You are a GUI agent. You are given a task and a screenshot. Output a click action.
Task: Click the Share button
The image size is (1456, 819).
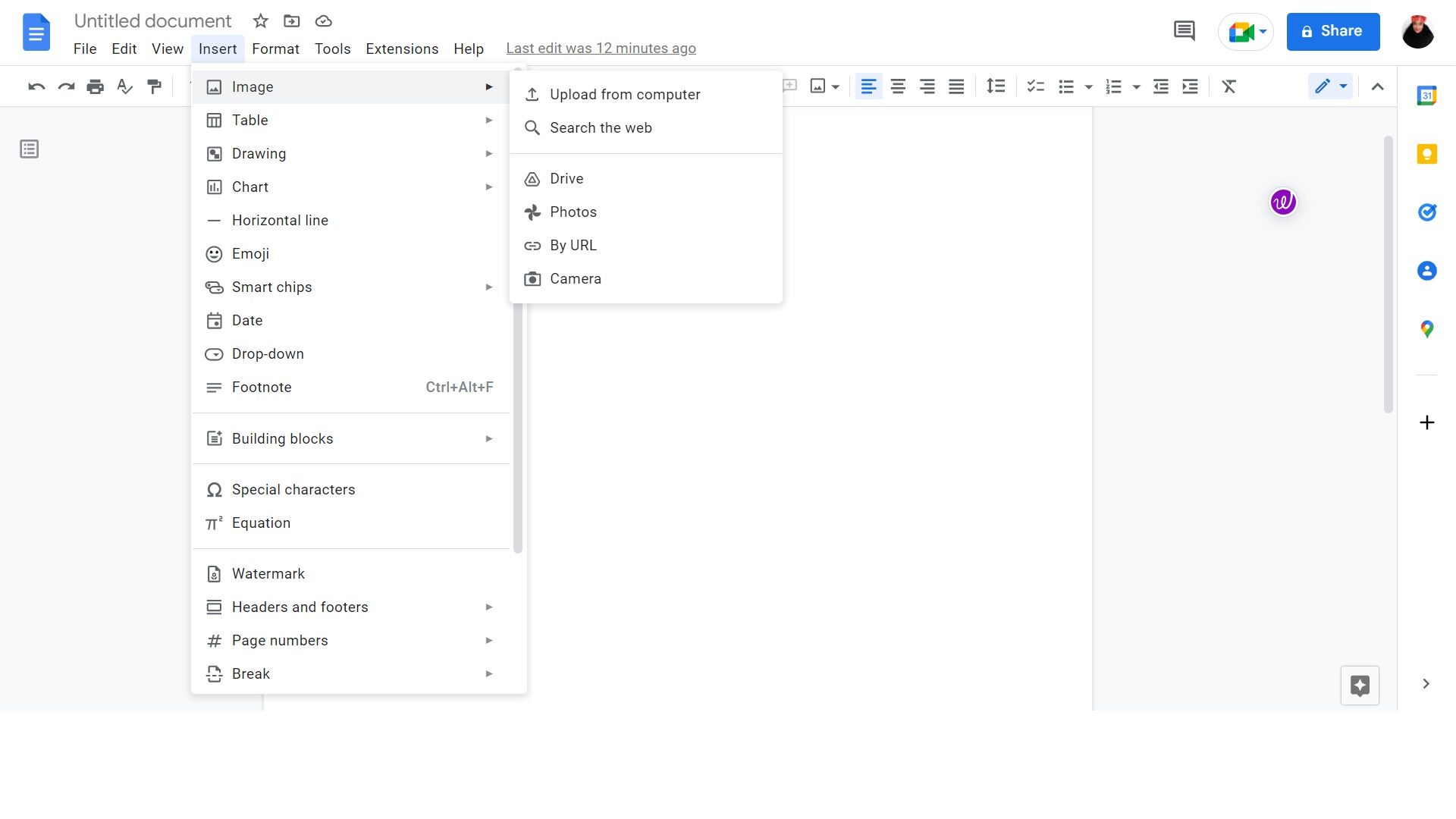tap(1333, 31)
